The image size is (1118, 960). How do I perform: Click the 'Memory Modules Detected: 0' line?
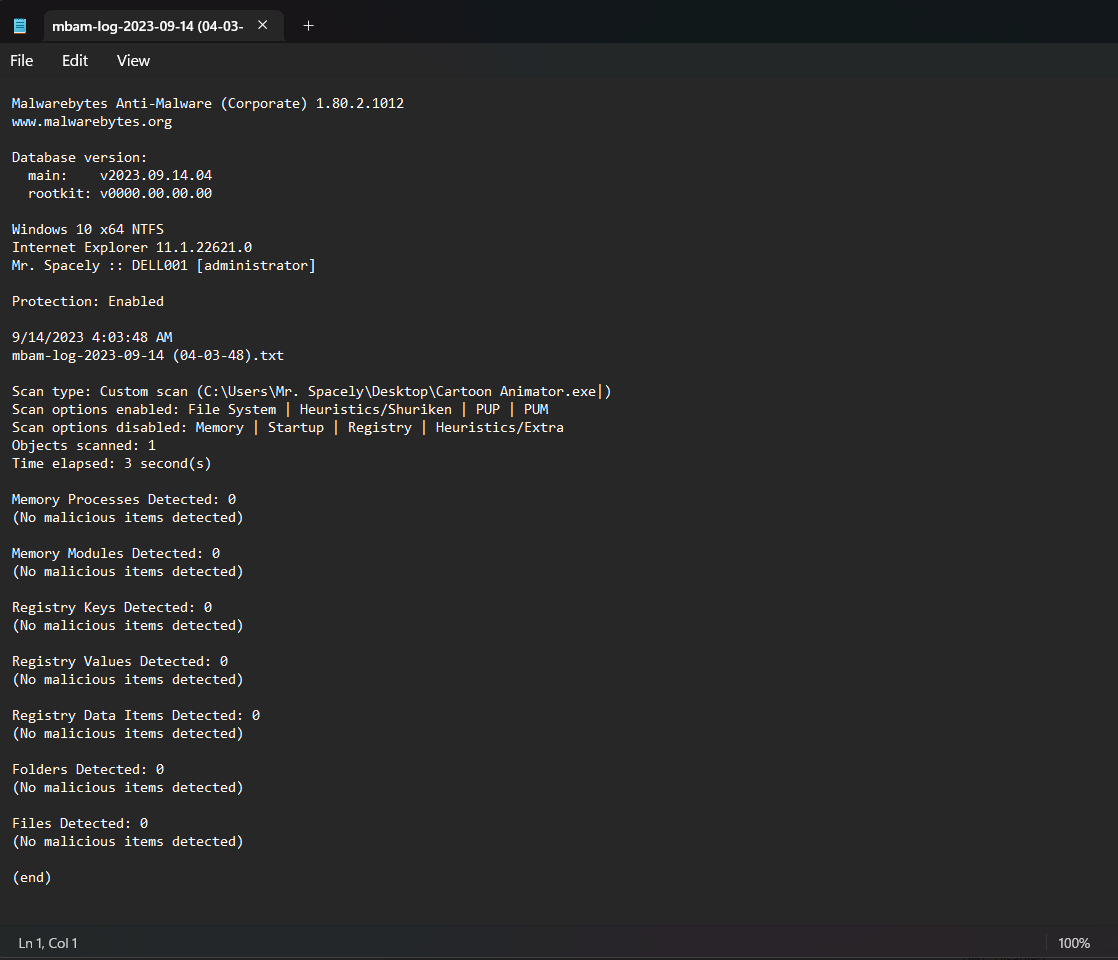tap(116, 553)
